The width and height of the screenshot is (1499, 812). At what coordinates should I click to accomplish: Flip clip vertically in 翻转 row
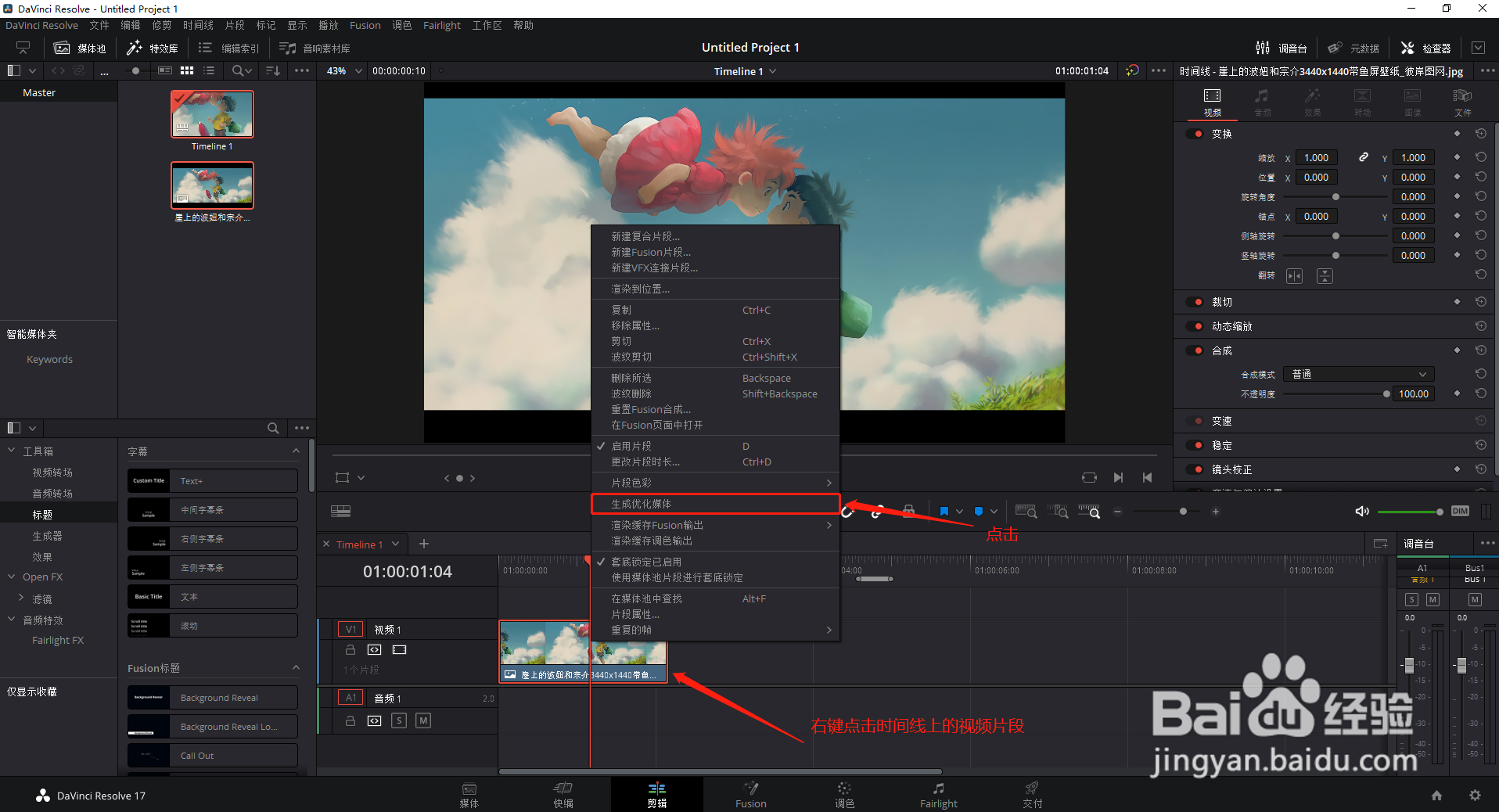coord(1325,276)
